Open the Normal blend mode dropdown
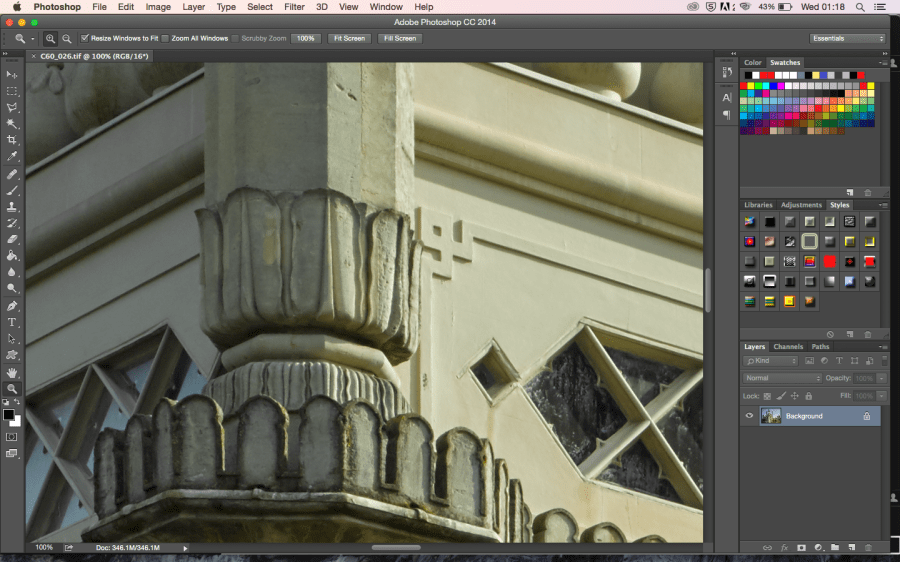Image resolution: width=900 pixels, height=562 pixels. [783, 378]
